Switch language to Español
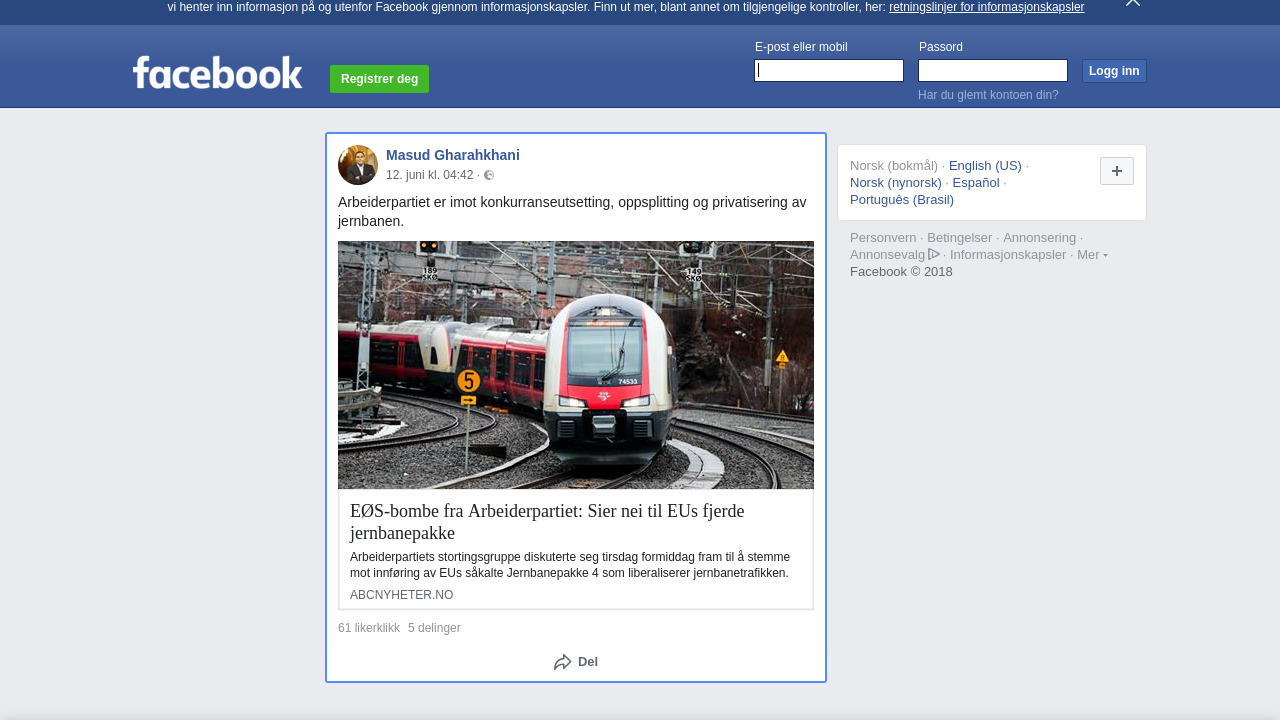 [976, 183]
